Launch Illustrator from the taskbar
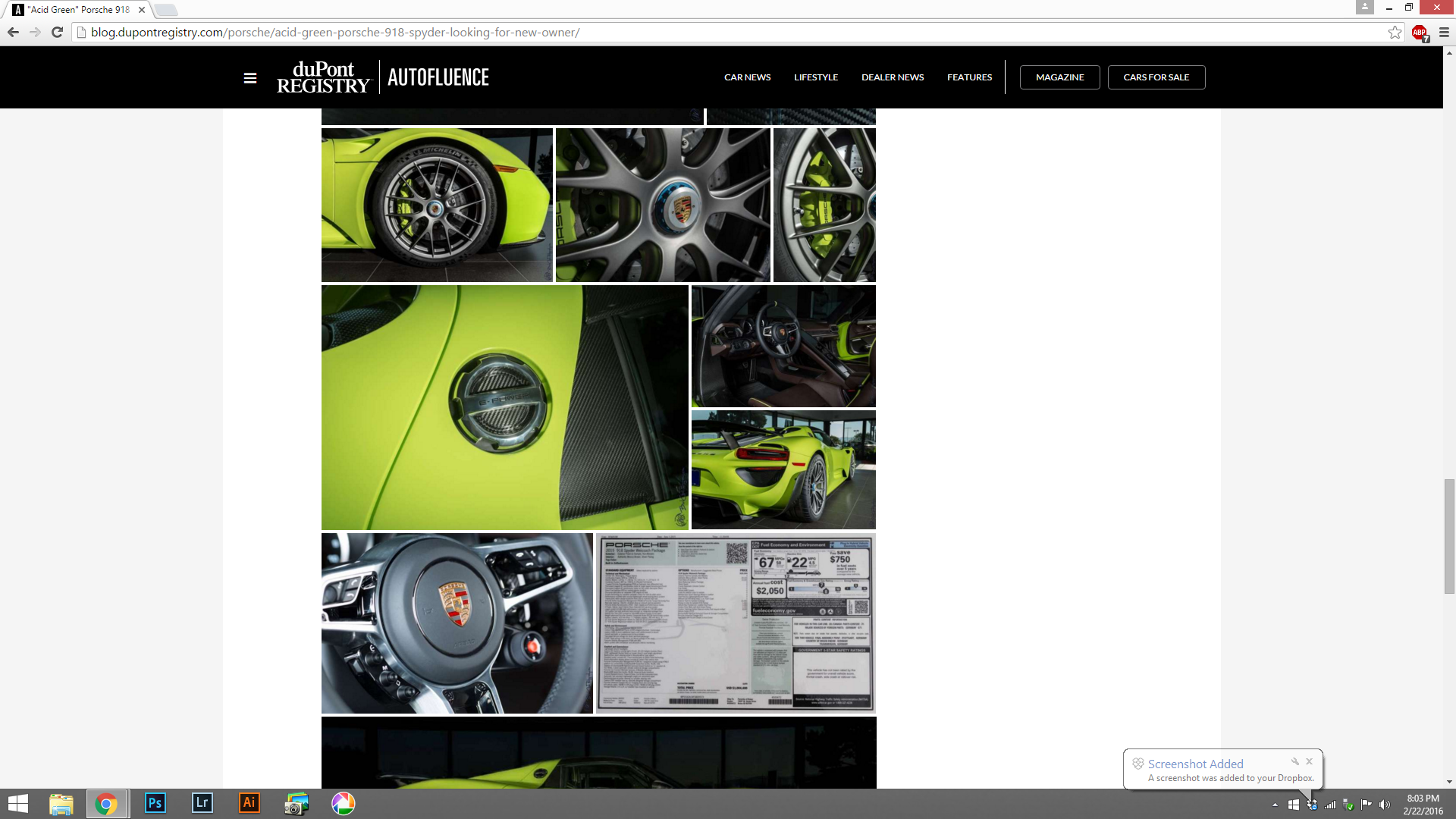Screen dimensions: 1456x819 [x=249, y=803]
